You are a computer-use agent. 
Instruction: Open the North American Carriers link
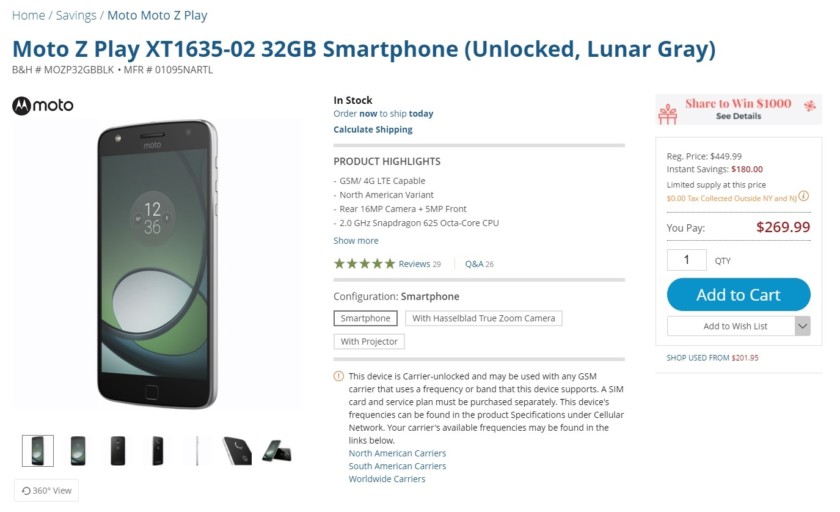[397, 453]
